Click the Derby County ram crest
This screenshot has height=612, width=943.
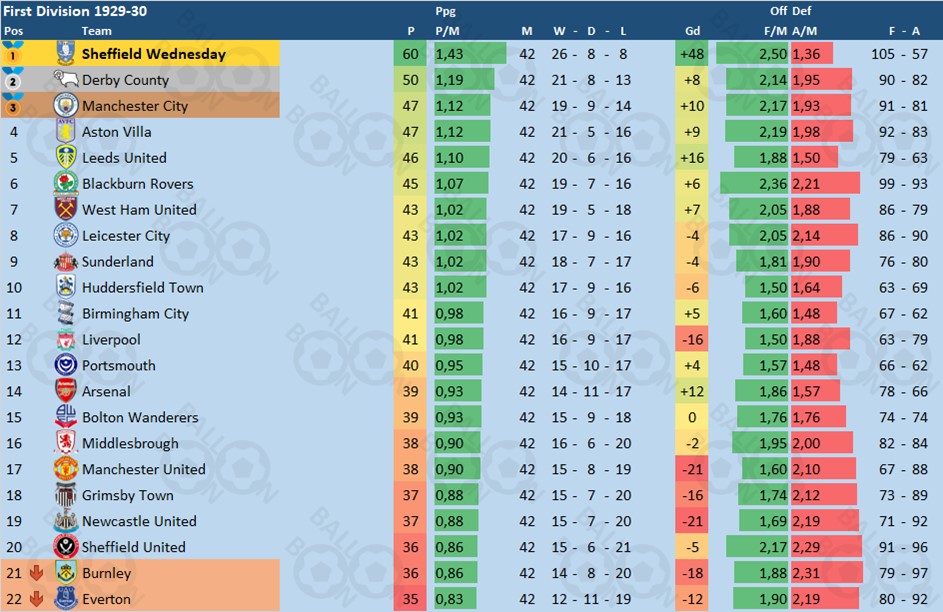(x=65, y=79)
